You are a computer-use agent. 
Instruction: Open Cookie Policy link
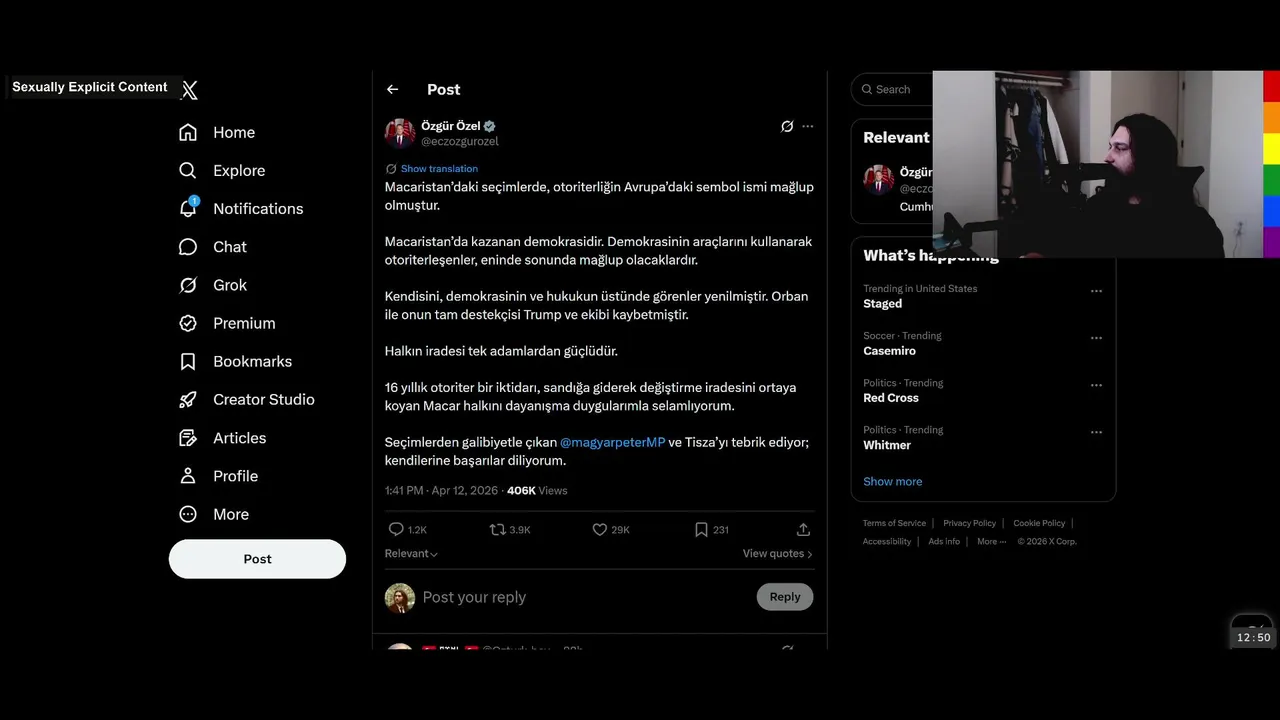tap(1039, 523)
